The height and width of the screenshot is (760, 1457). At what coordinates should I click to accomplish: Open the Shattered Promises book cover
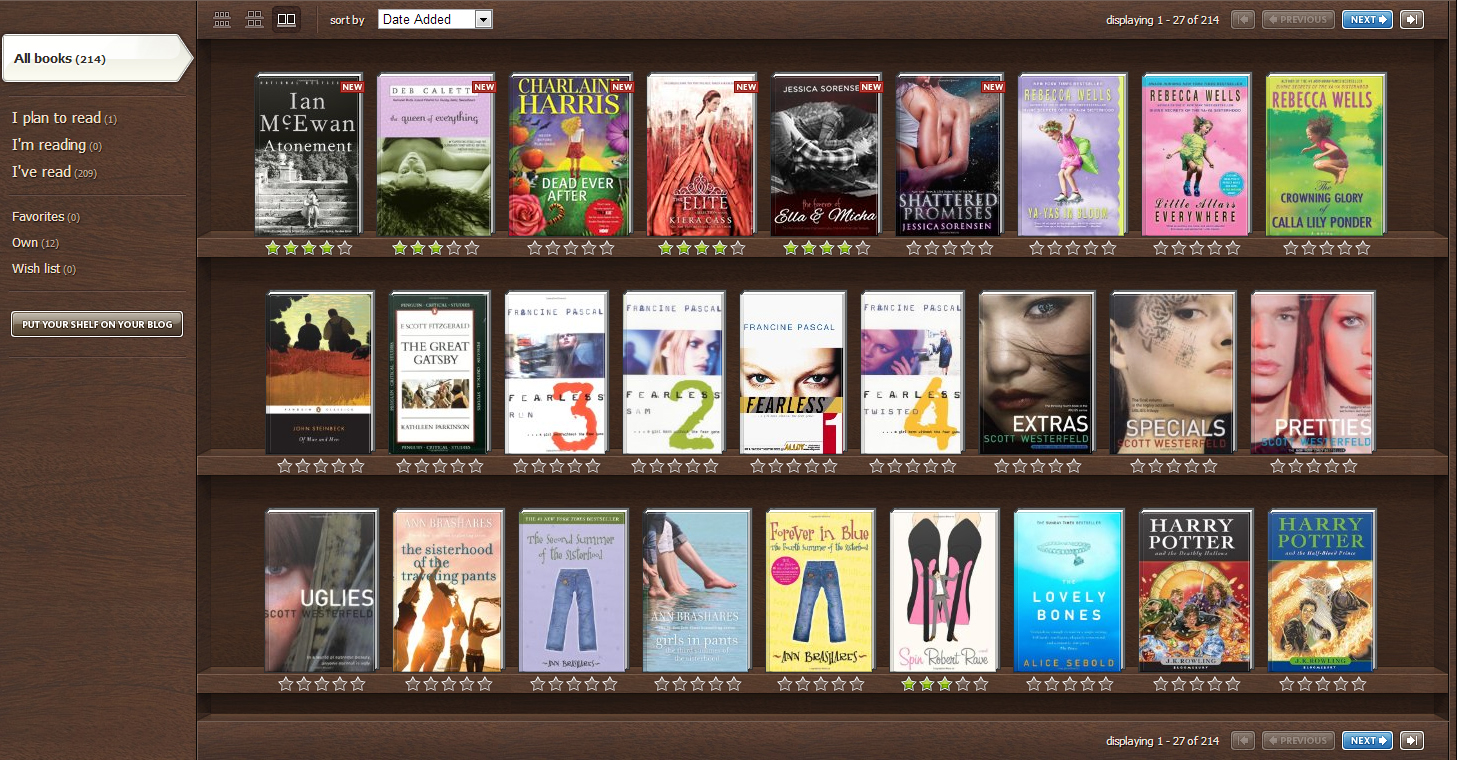[x=950, y=155]
